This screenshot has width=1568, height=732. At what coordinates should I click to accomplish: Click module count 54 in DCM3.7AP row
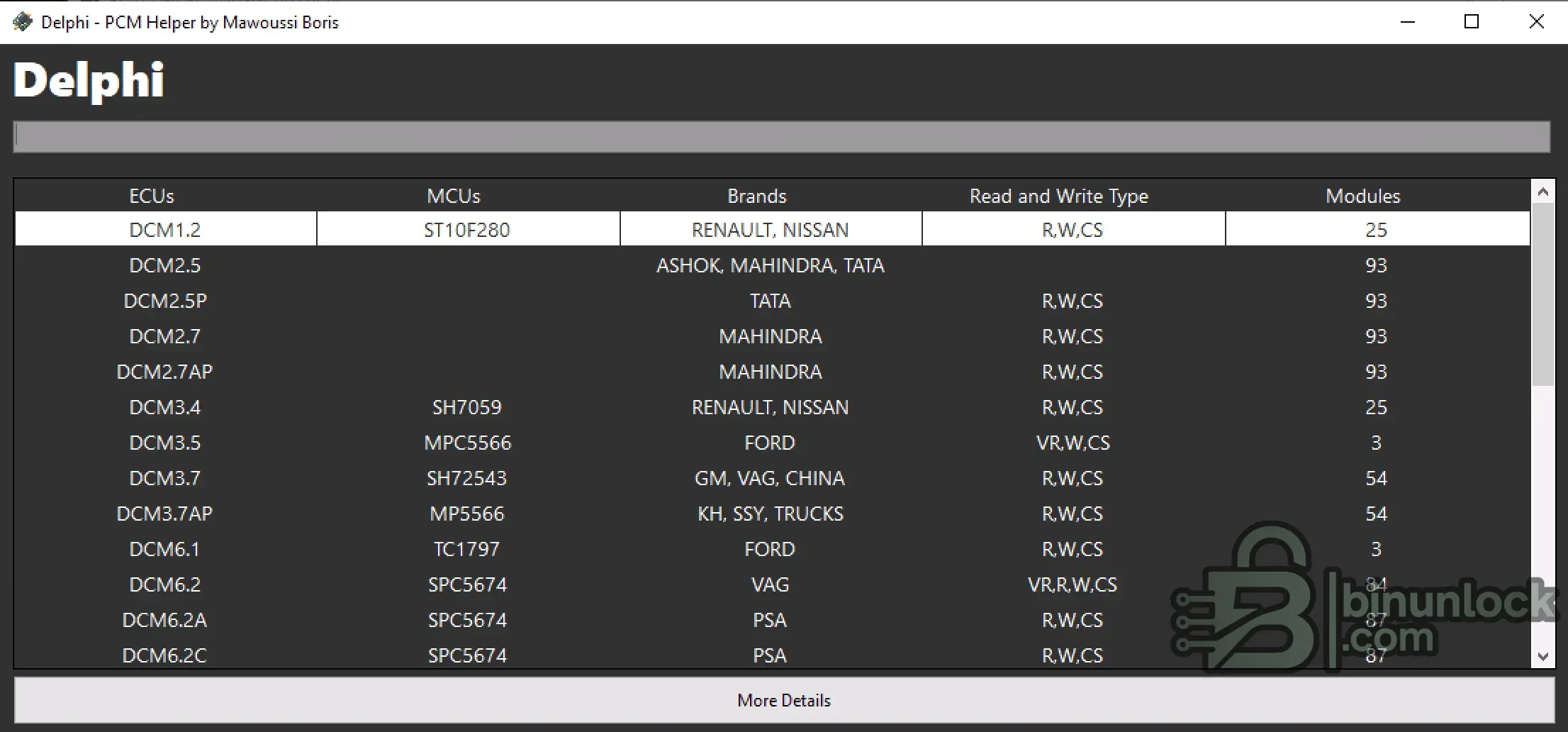click(1376, 514)
